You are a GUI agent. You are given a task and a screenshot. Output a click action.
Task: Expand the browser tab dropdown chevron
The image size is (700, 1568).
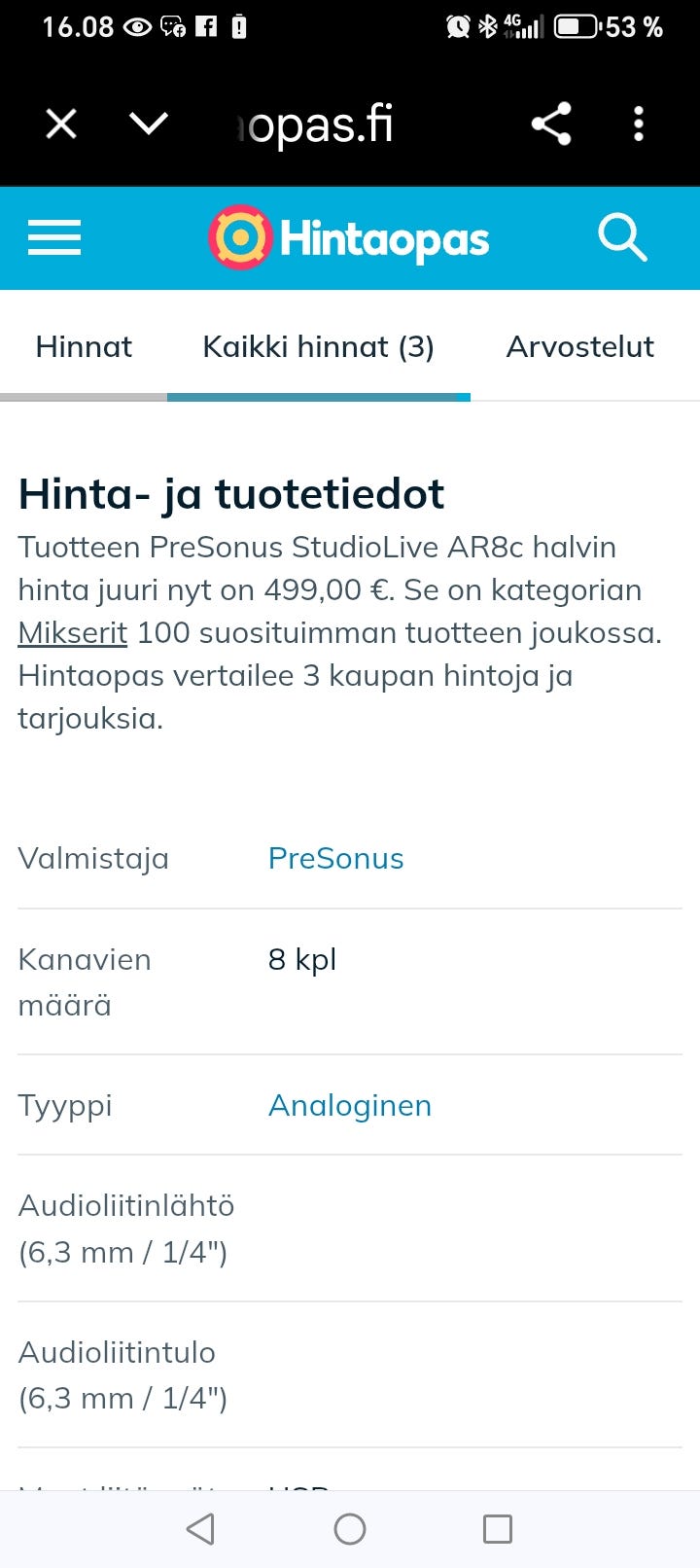pyautogui.click(x=149, y=125)
